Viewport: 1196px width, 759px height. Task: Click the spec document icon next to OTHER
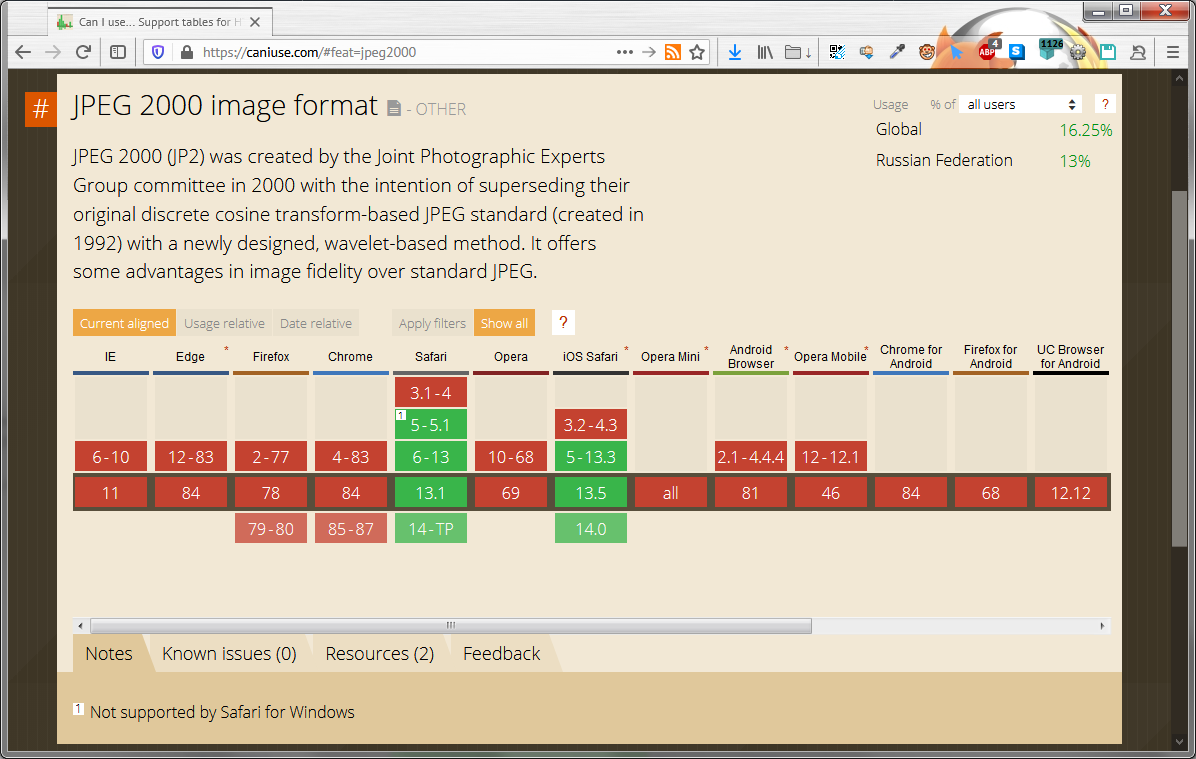[394, 108]
